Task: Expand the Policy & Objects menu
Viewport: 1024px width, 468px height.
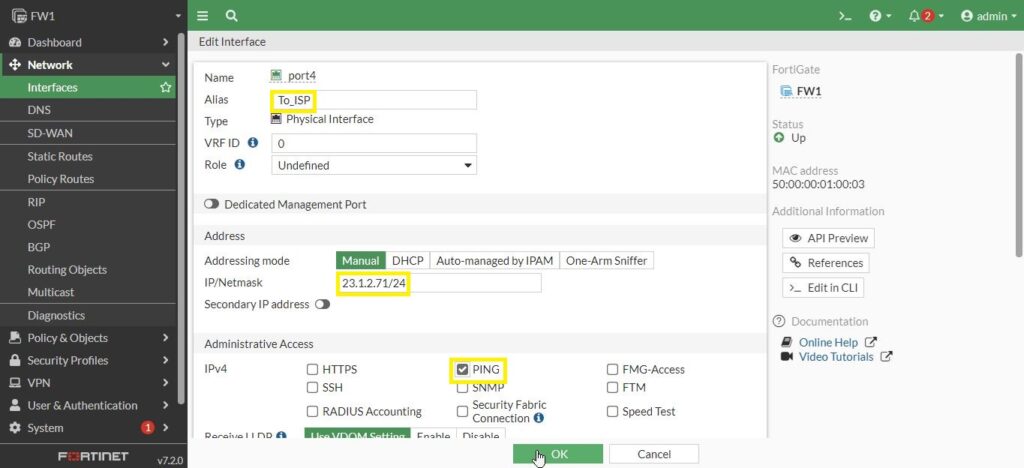Action: pyautogui.click(x=90, y=338)
